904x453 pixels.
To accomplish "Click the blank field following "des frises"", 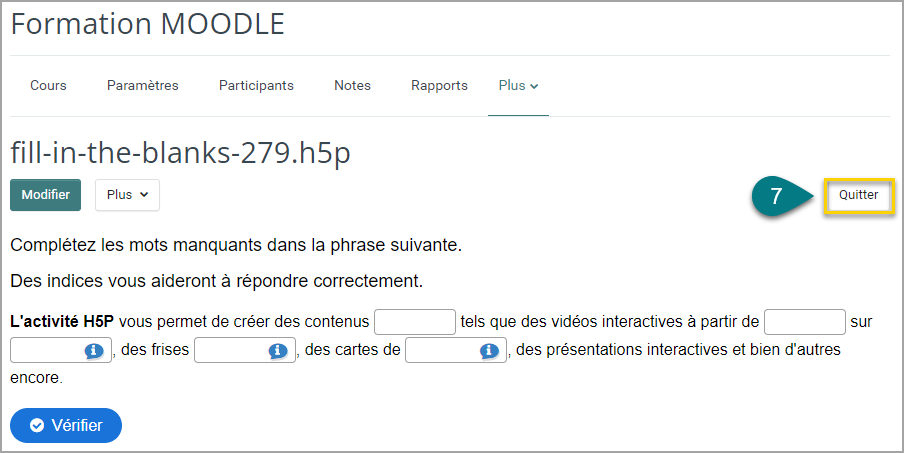I will coord(245,350).
